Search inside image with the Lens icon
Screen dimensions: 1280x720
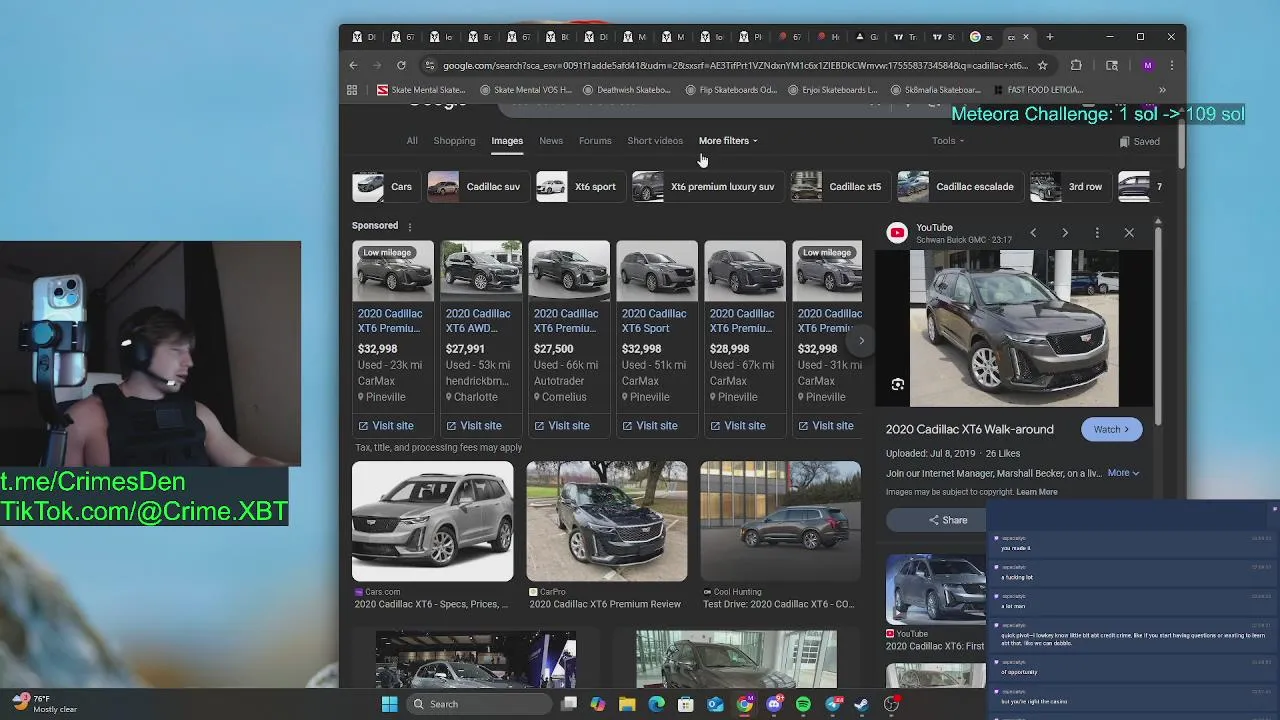tap(897, 384)
